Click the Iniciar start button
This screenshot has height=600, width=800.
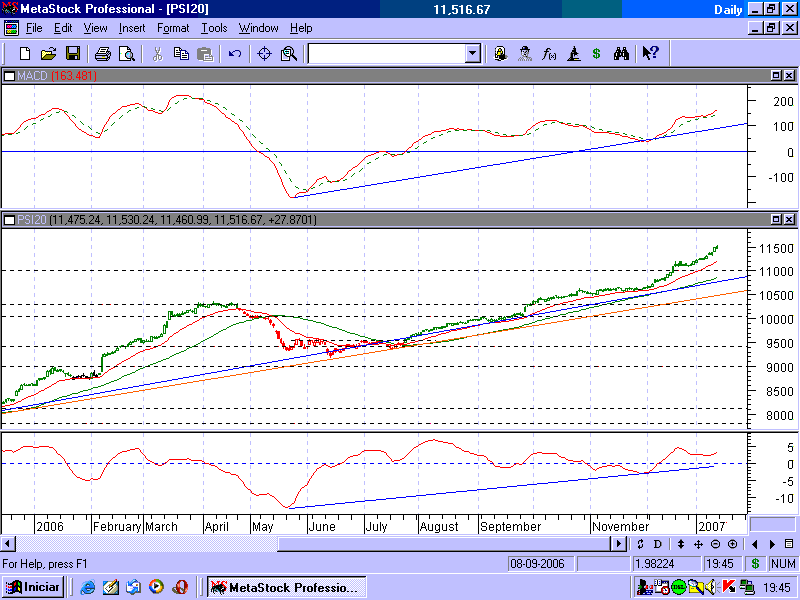click(33, 587)
